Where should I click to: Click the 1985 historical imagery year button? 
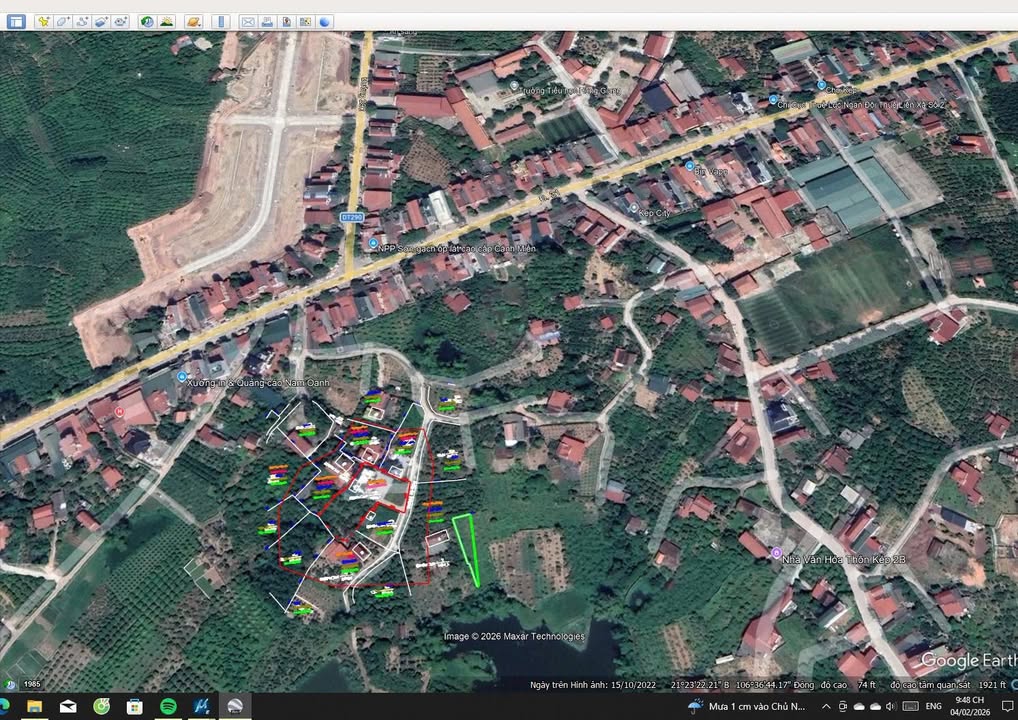tap(32, 684)
